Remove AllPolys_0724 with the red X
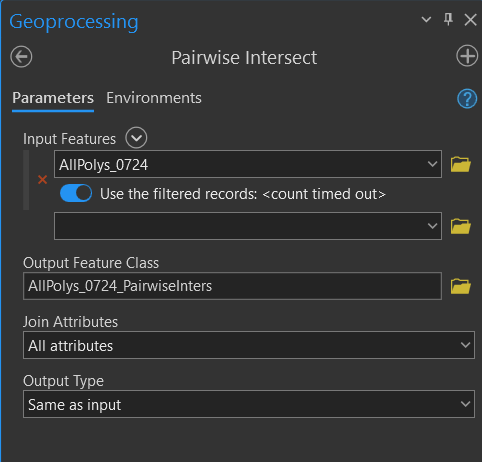Viewport: 482px width, 462px height. tap(42, 180)
